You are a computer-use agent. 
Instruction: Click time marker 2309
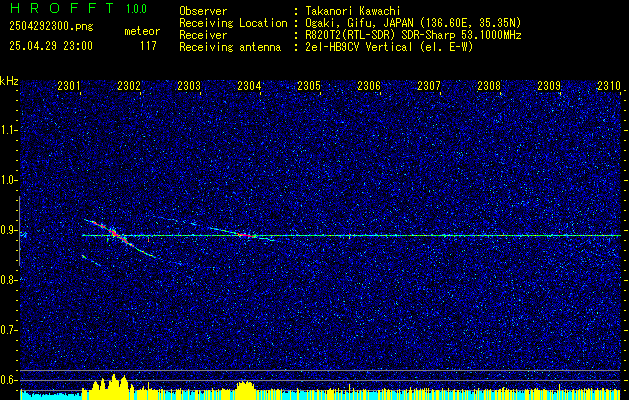pyautogui.click(x=549, y=86)
